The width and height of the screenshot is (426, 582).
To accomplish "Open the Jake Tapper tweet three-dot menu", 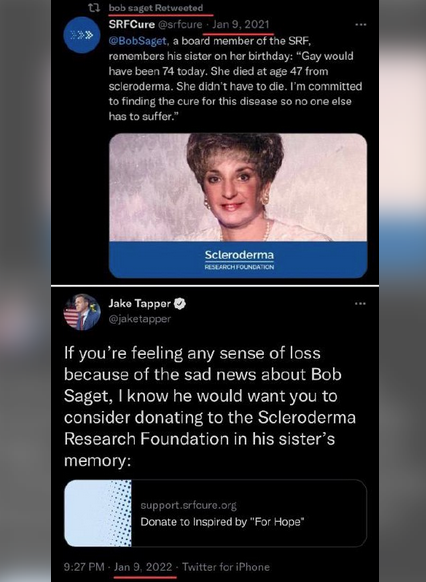I will click(x=360, y=304).
